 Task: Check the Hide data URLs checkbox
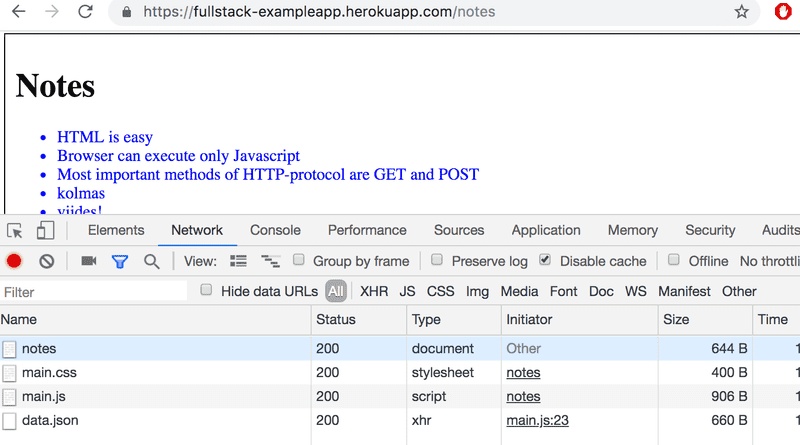(x=206, y=290)
